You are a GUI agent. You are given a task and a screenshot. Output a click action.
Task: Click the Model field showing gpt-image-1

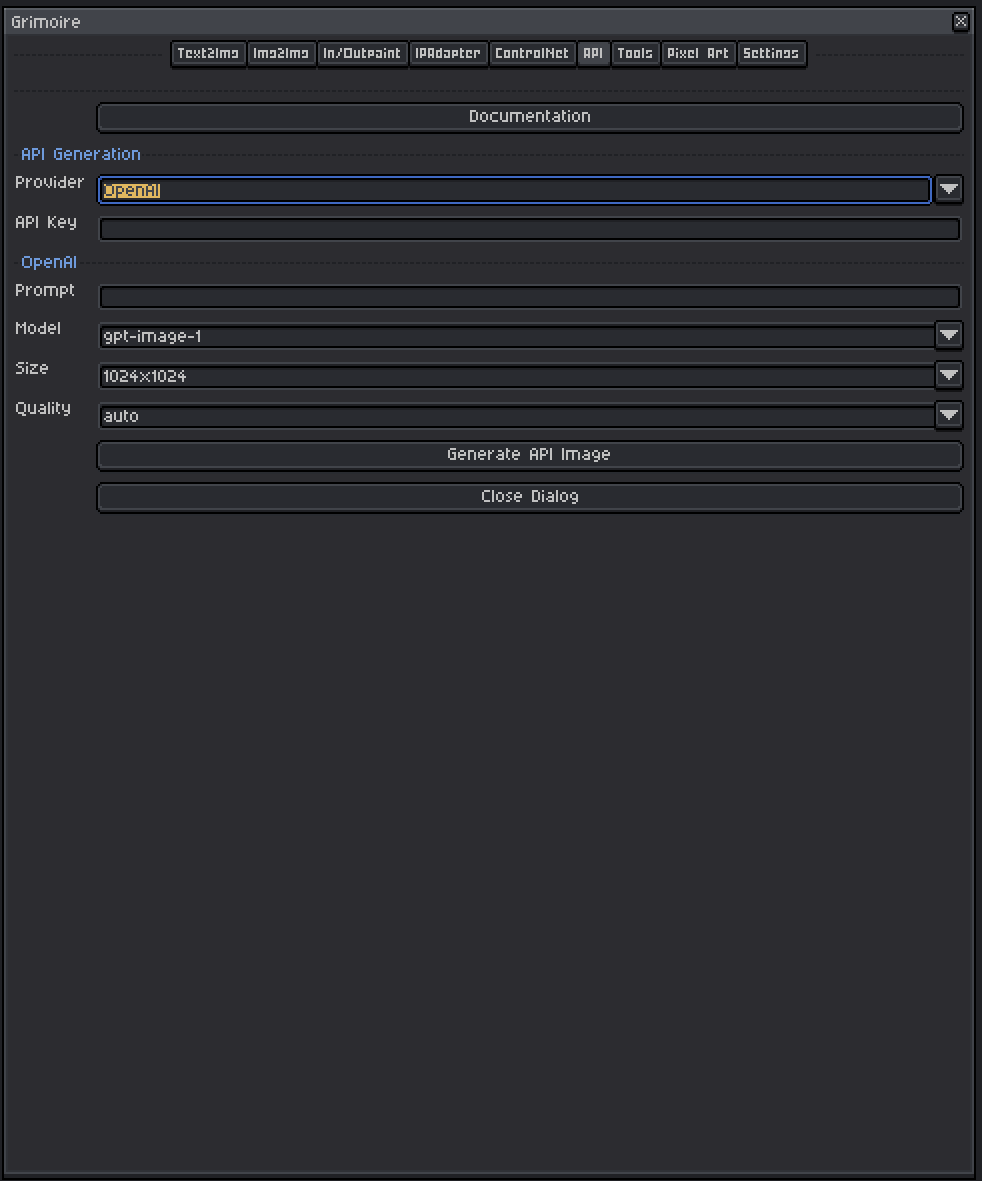coord(517,336)
